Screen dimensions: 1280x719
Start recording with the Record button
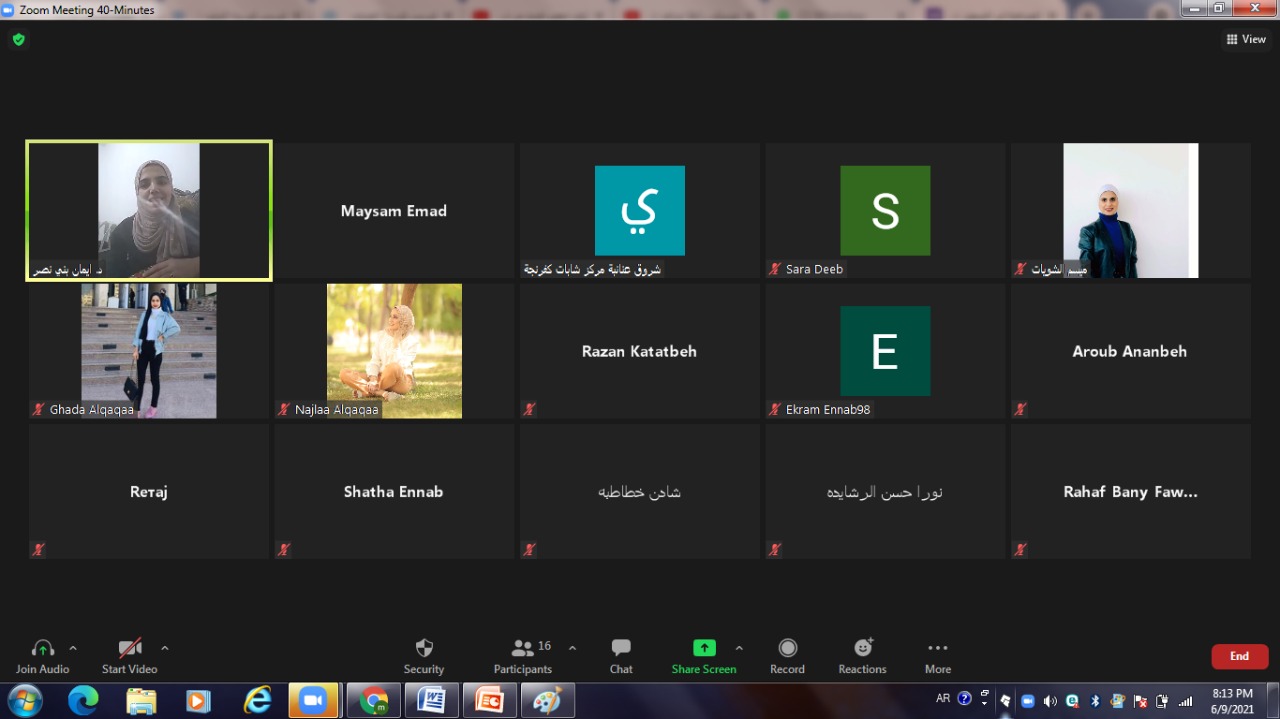(x=787, y=655)
